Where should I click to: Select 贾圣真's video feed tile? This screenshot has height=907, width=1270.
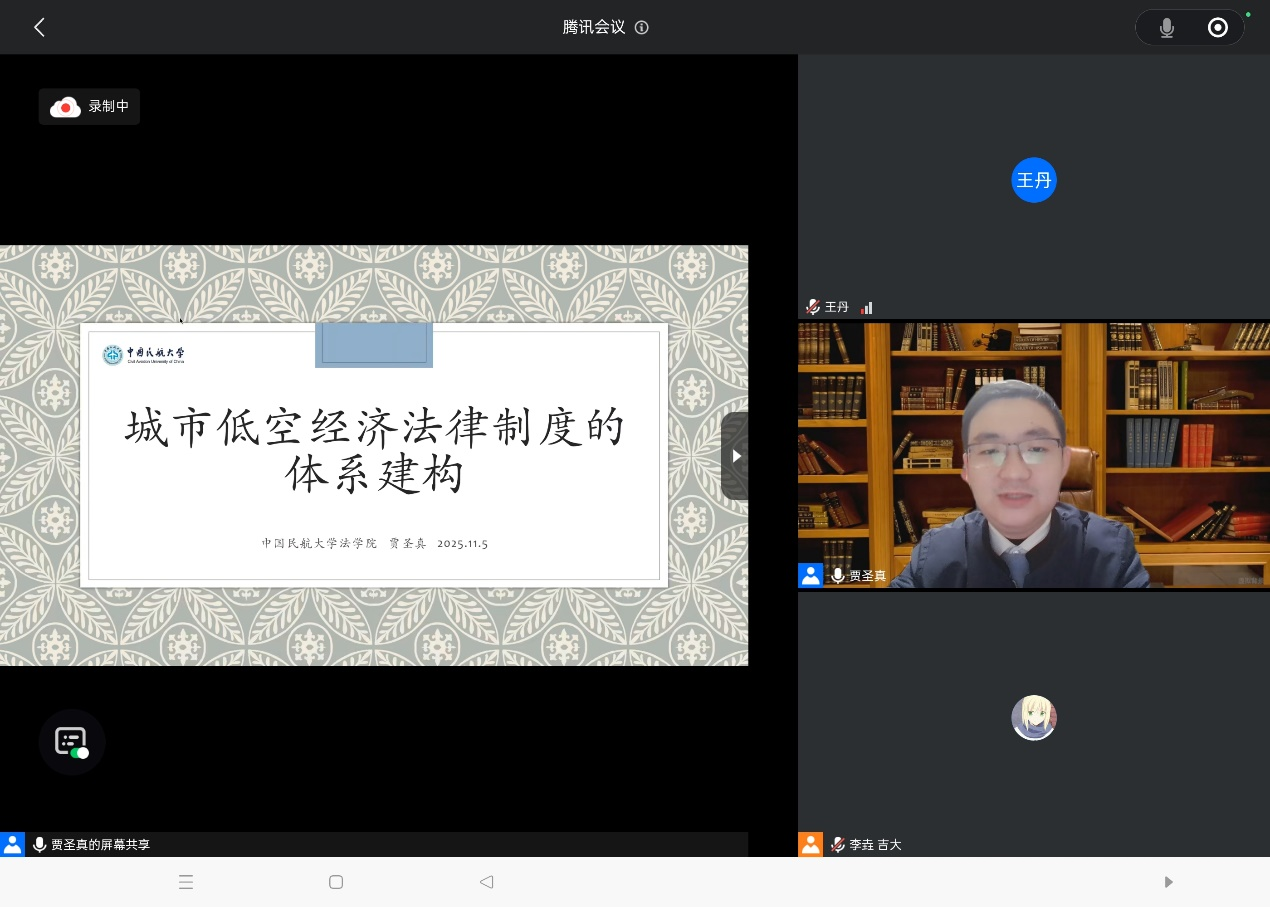(x=1033, y=455)
